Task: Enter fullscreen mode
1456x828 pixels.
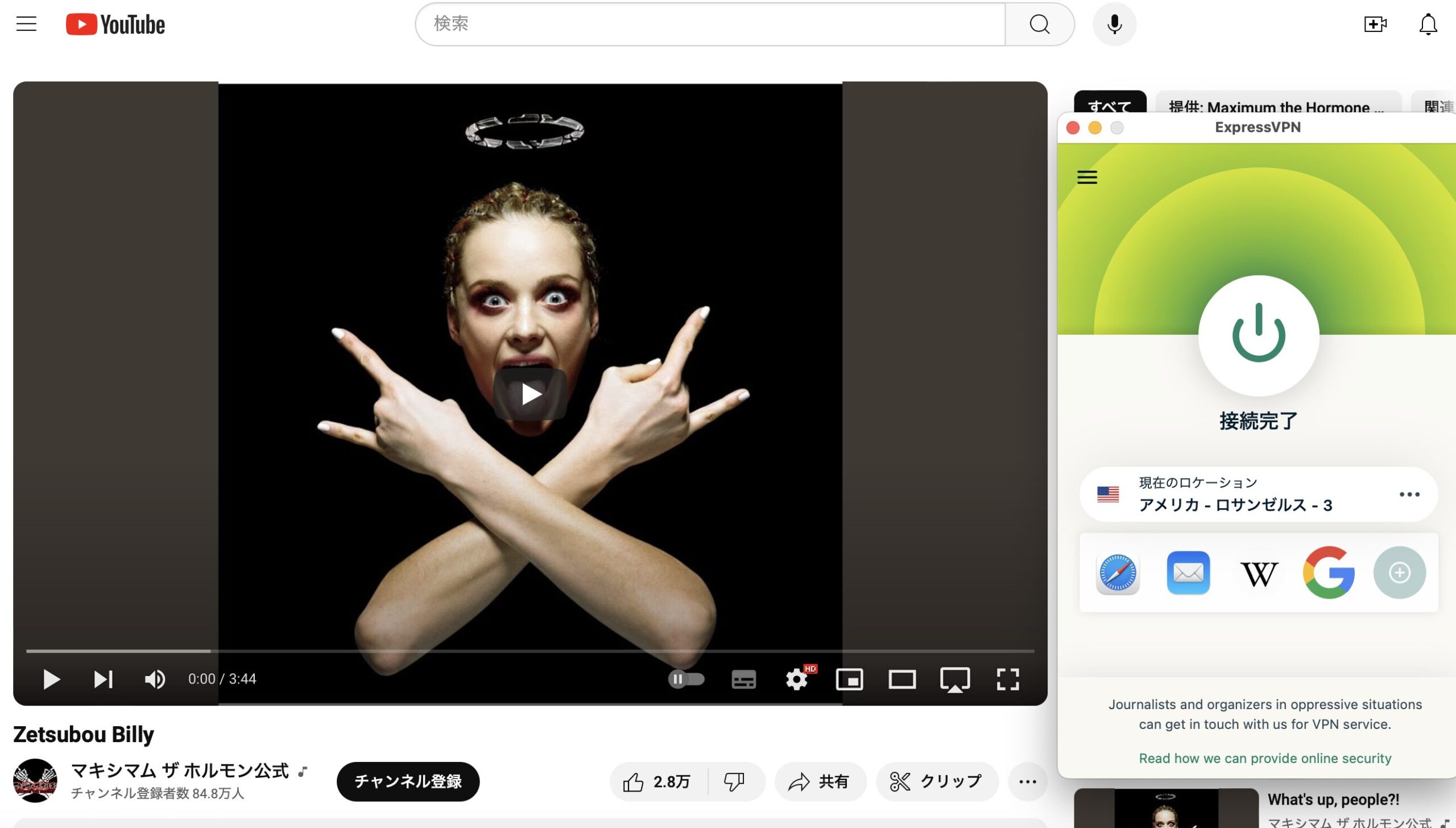Action: coord(1008,679)
